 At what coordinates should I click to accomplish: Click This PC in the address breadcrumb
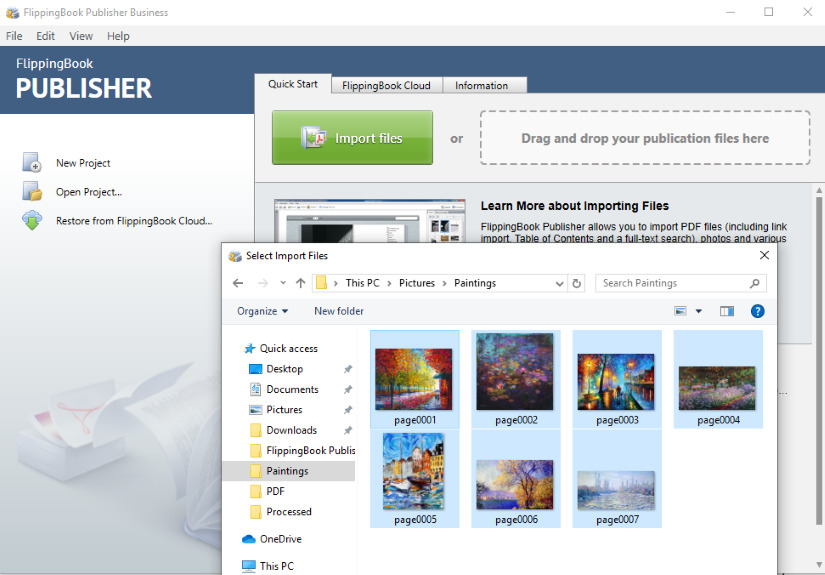pos(362,283)
